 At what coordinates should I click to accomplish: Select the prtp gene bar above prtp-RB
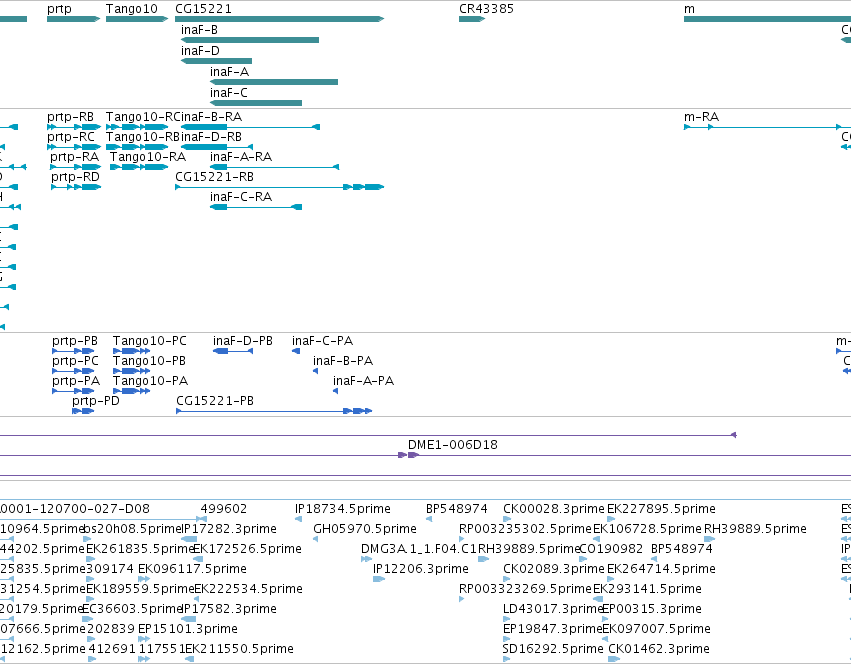coord(73,19)
